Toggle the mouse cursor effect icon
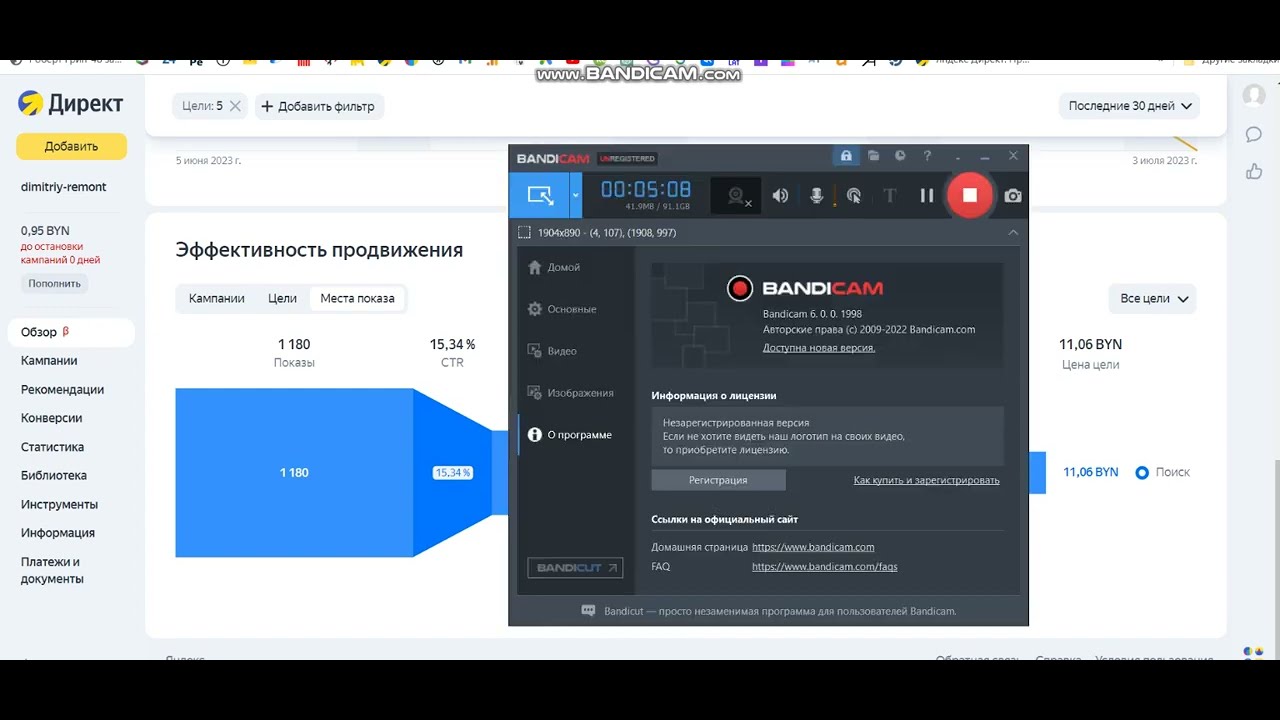Screen dimensions: 1280x720 pos(853,196)
